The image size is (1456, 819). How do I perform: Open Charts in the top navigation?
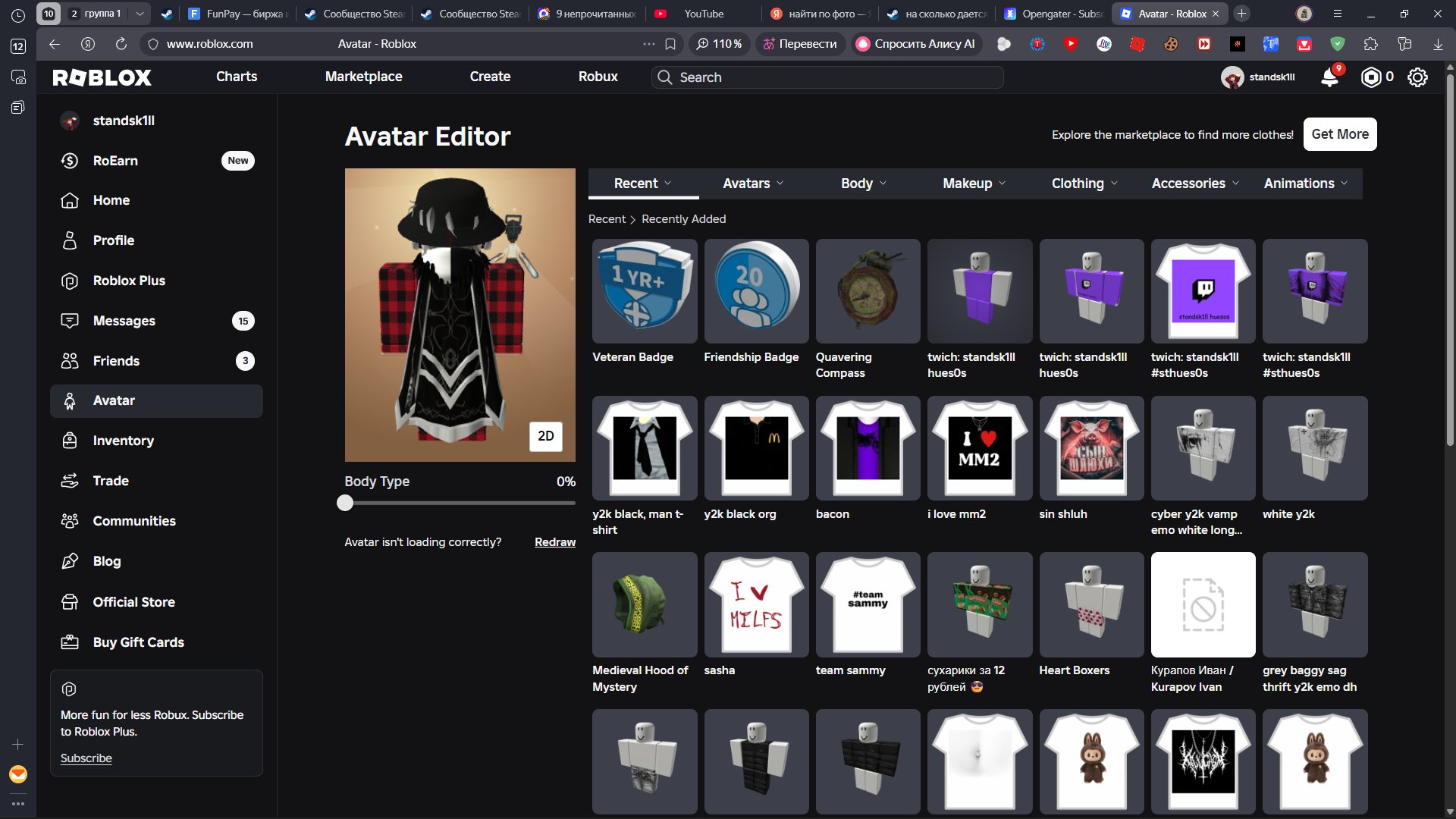(x=237, y=77)
